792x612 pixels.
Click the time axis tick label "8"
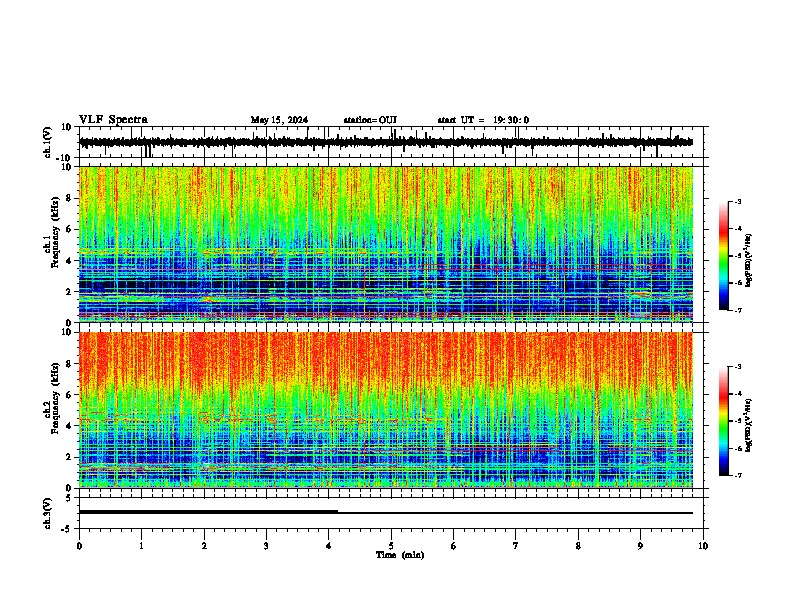578,546
